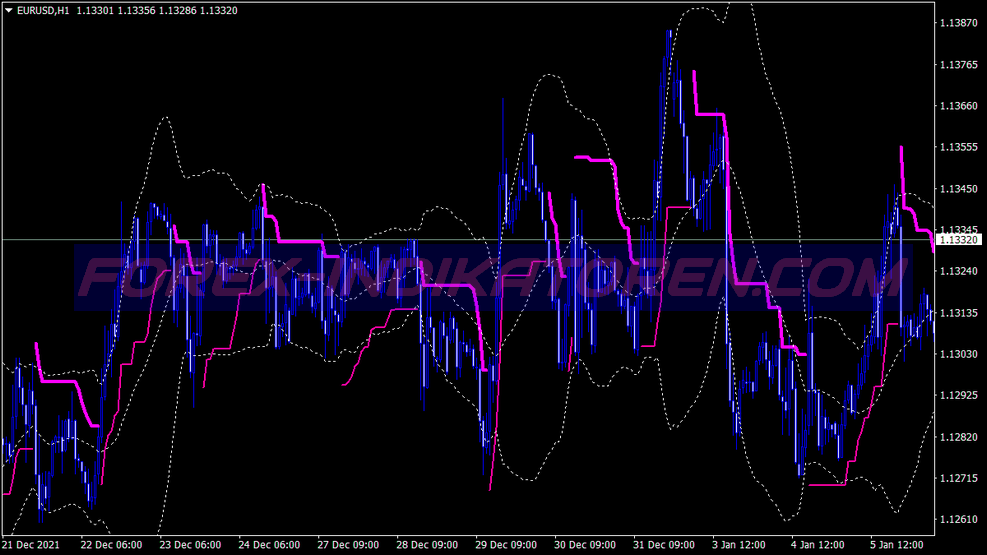This screenshot has height=555, width=987.
Task: Click the EURUSD,H1 chart title text
Action: [x=44, y=11]
